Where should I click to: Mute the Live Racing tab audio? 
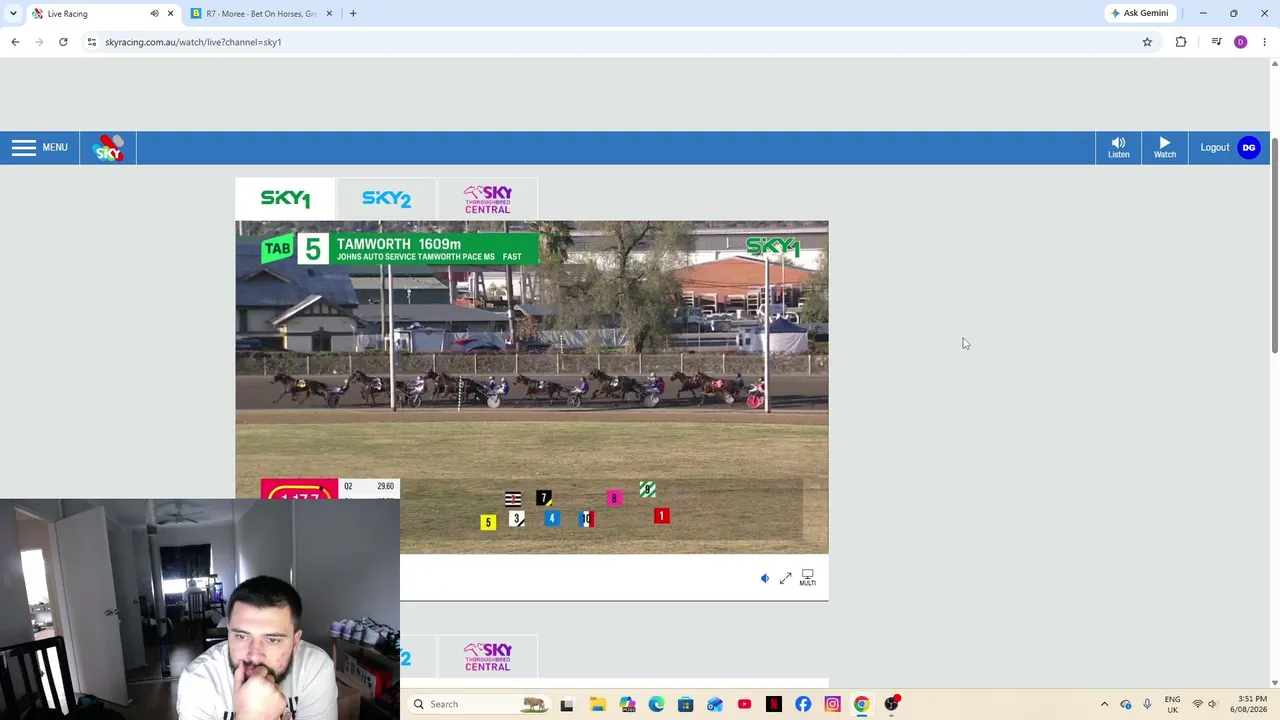[154, 14]
